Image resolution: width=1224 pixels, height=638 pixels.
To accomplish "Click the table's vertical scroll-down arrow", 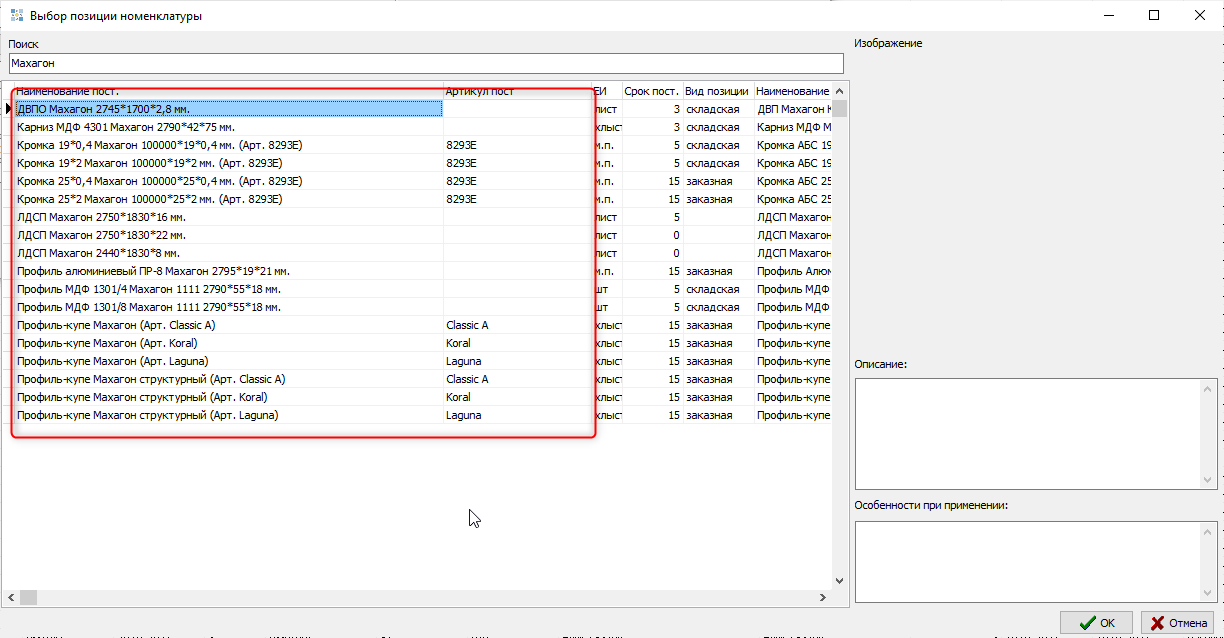I will pos(840,580).
